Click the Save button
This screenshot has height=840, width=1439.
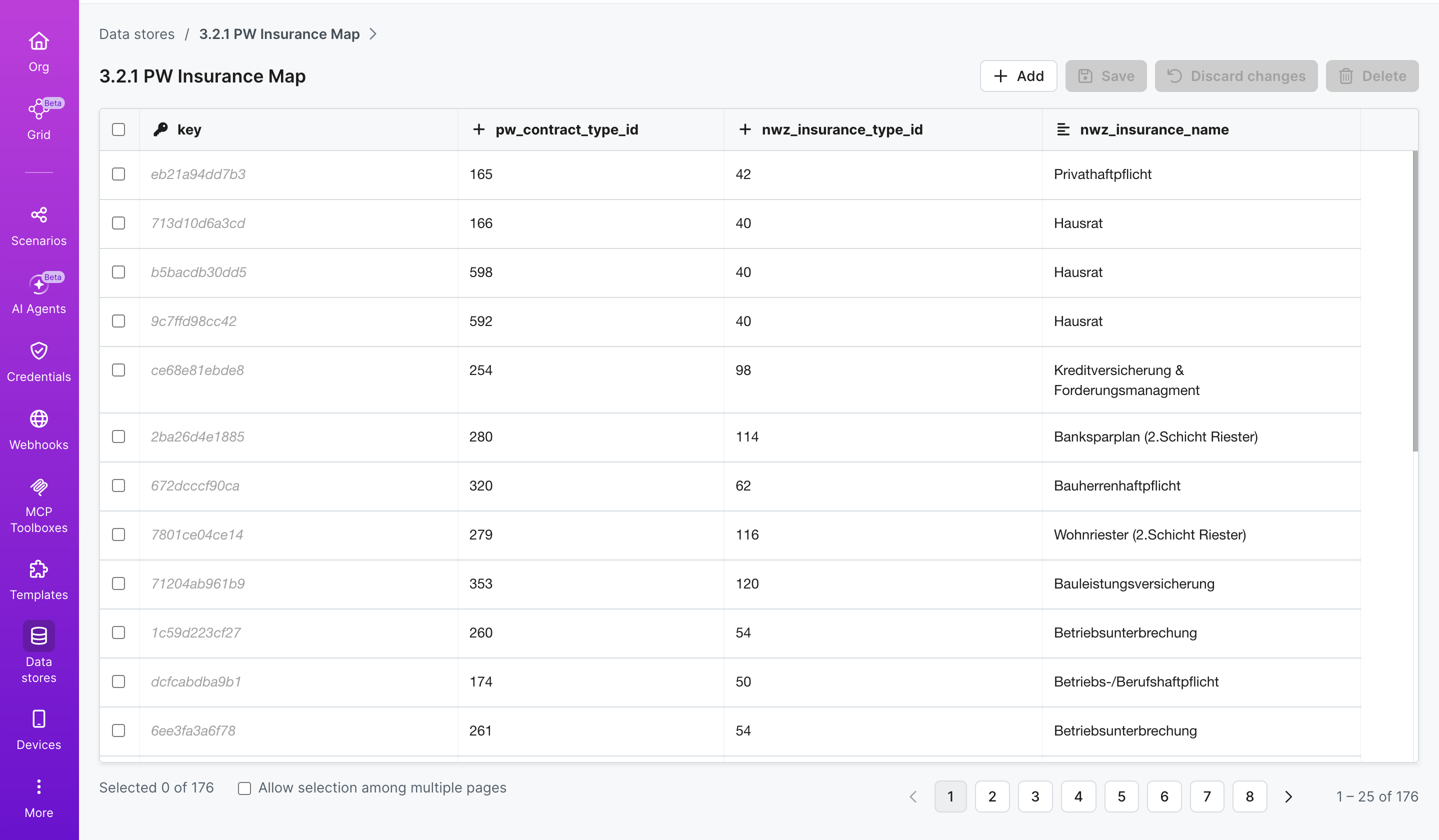click(1106, 76)
